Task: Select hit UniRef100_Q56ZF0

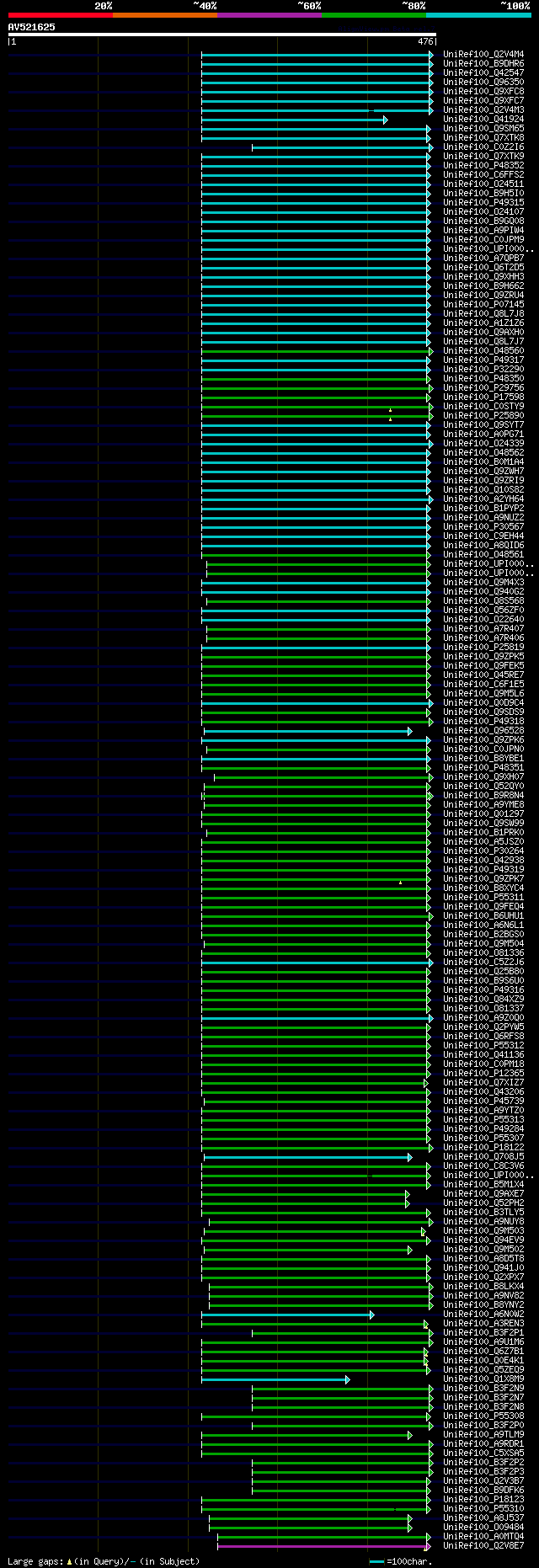Action: 483,611
